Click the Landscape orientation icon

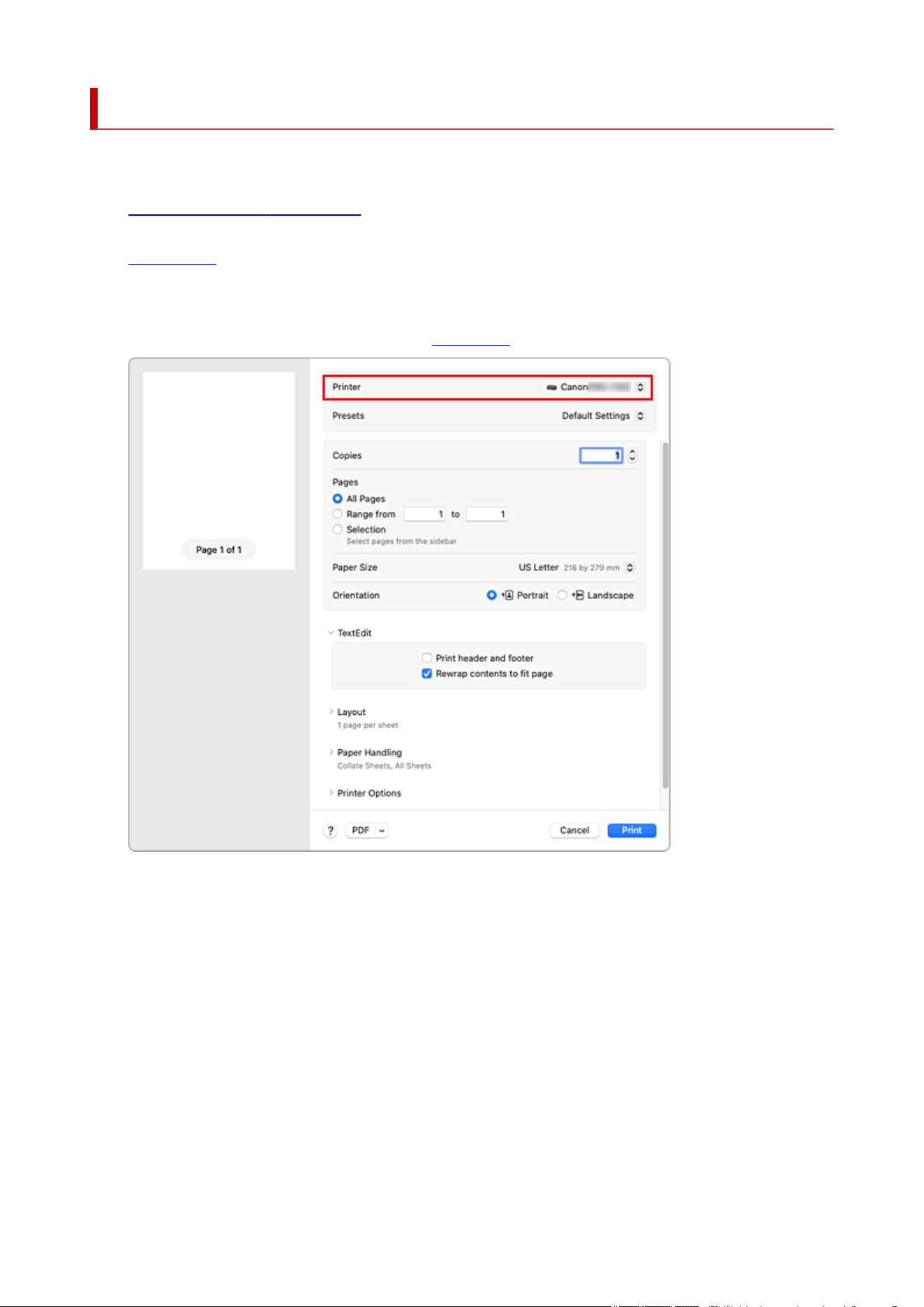(x=578, y=595)
